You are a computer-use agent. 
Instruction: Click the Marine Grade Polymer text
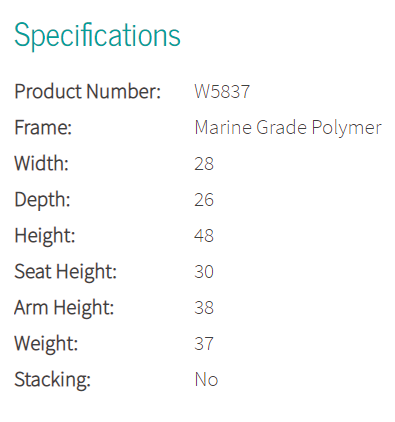(x=288, y=128)
